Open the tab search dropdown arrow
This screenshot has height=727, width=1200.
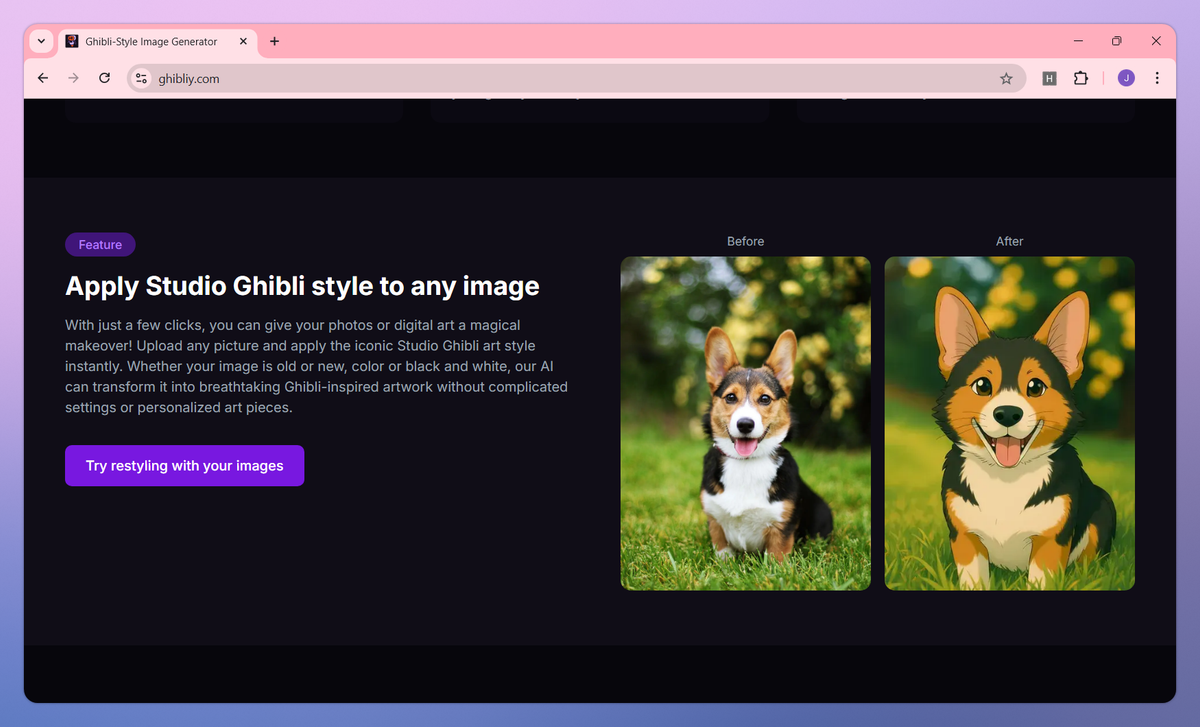tap(41, 41)
